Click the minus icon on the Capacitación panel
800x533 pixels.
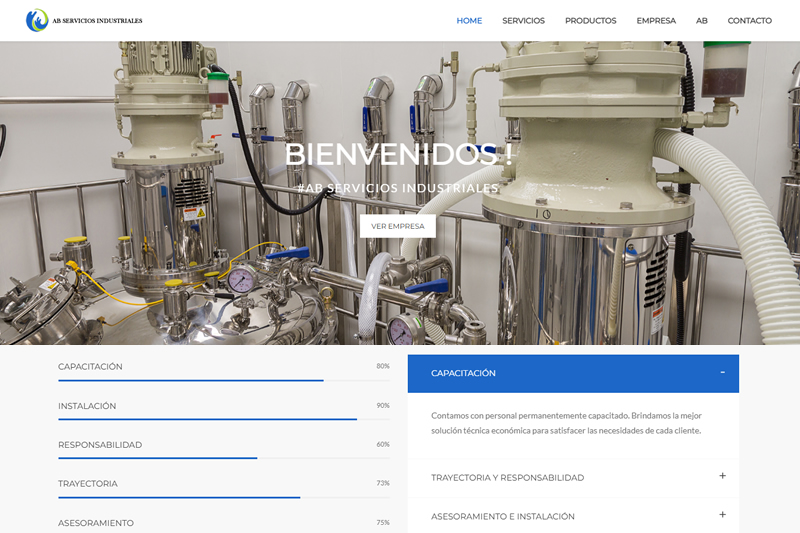(722, 373)
